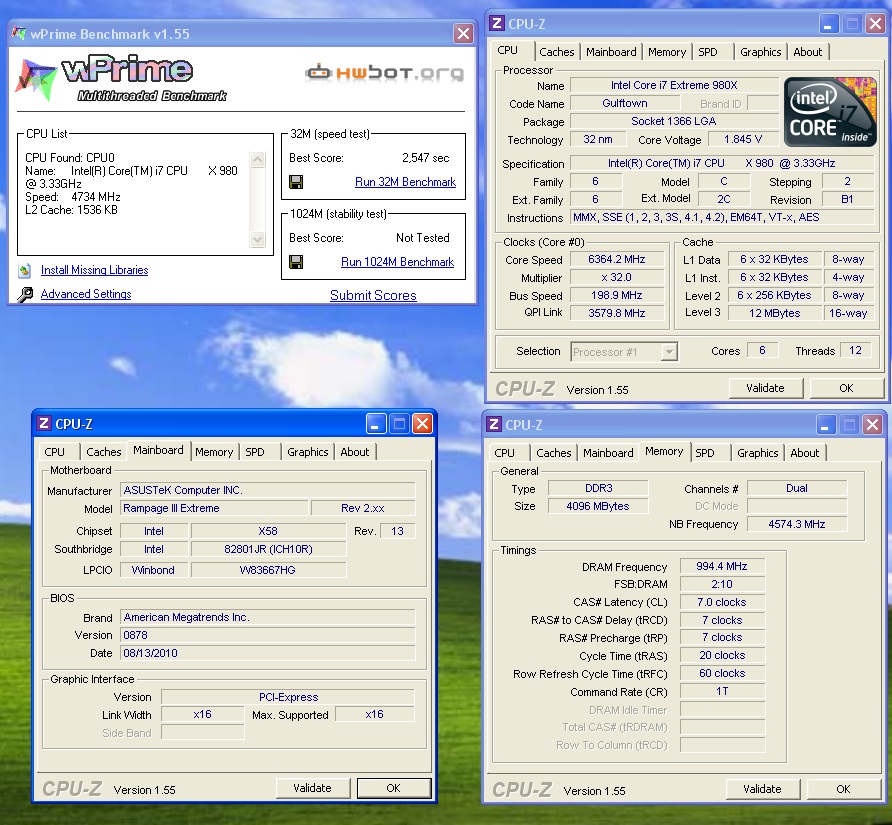
Task: Switch to Memory tab in processor window
Action: (667, 52)
